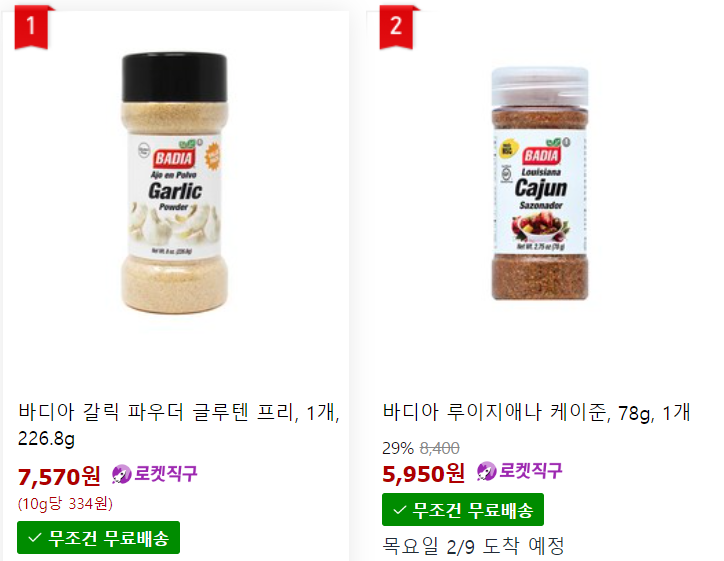Screen dimensions: 724x561
Task: Click the rank 2 red ribbon badge
Action: (x=396, y=27)
